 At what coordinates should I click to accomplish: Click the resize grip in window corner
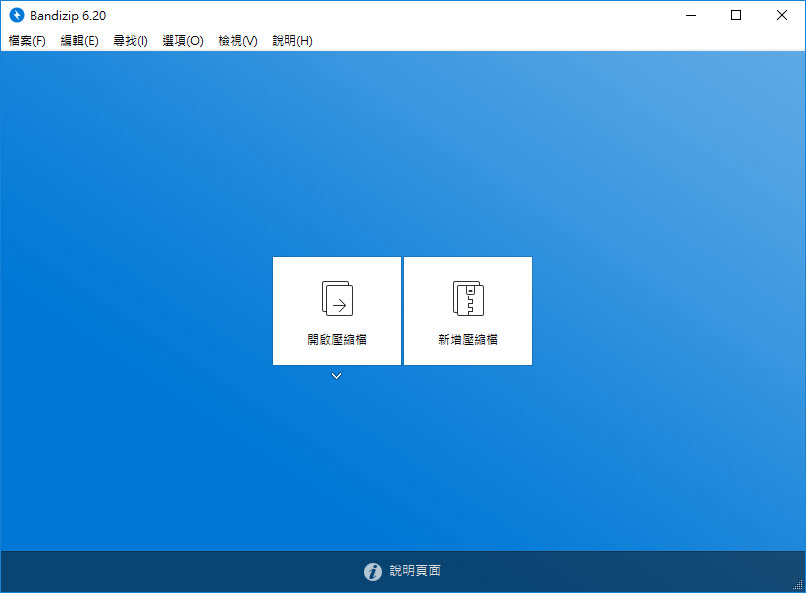[x=798, y=585]
